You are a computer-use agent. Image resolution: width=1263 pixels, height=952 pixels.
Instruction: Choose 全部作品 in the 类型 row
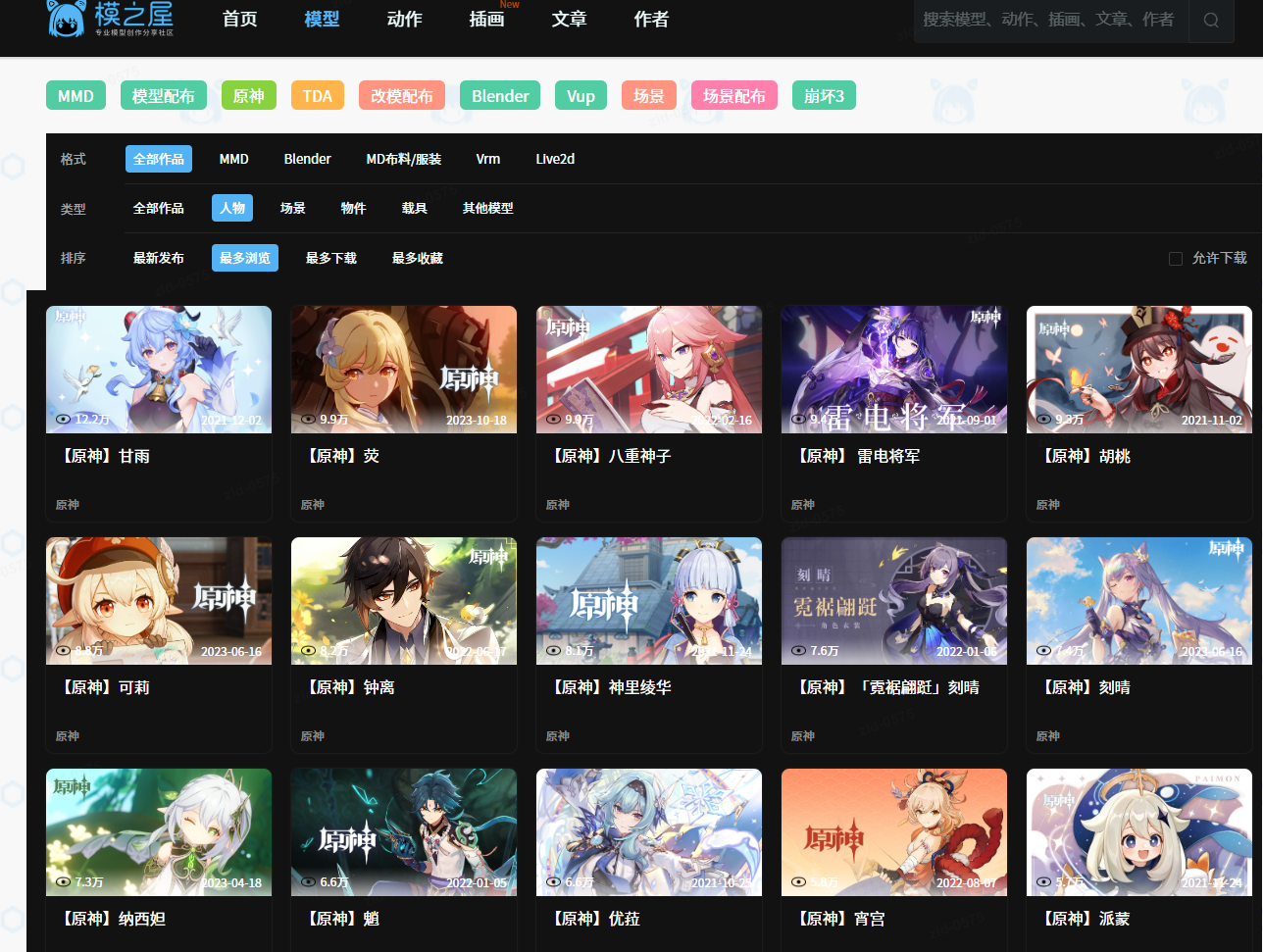pos(159,208)
